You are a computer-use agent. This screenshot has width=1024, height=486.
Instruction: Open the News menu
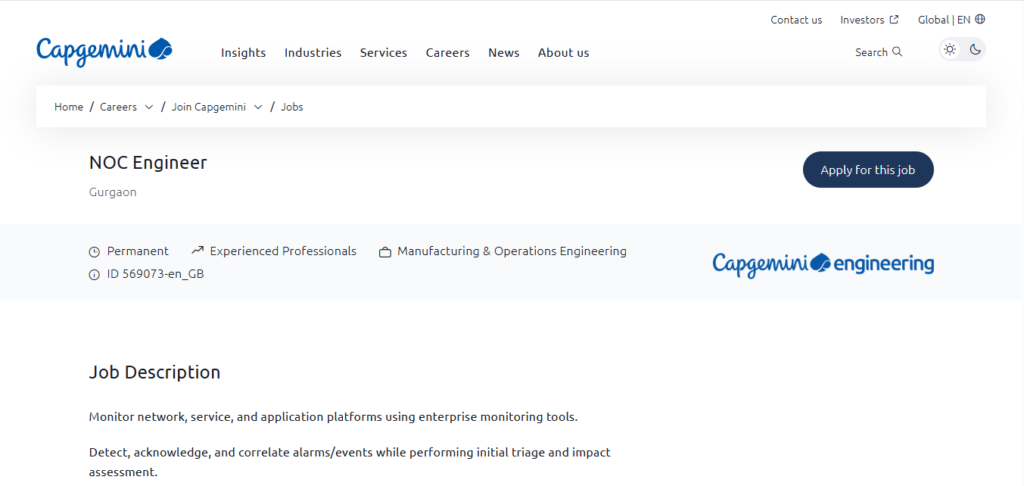tap(504, 53)
